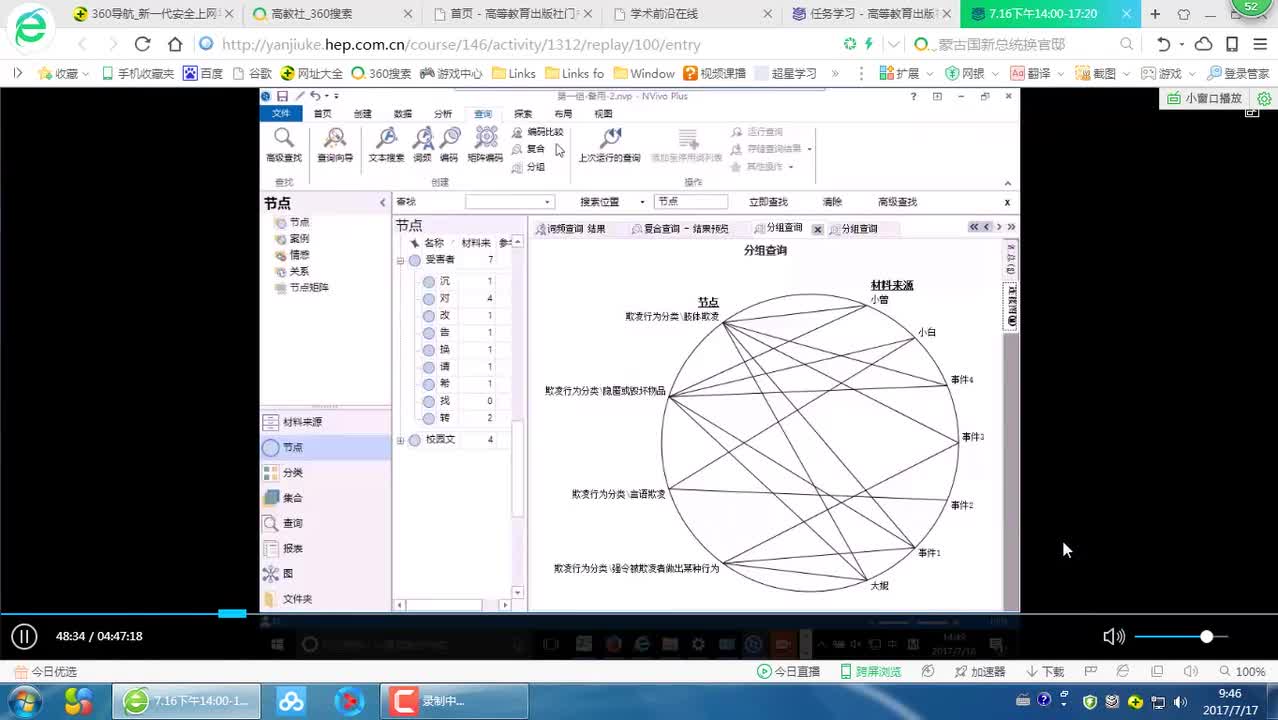Open 文件夹 in navigation sidebar
Screen dimensions: 1278x720
(325, 598)
